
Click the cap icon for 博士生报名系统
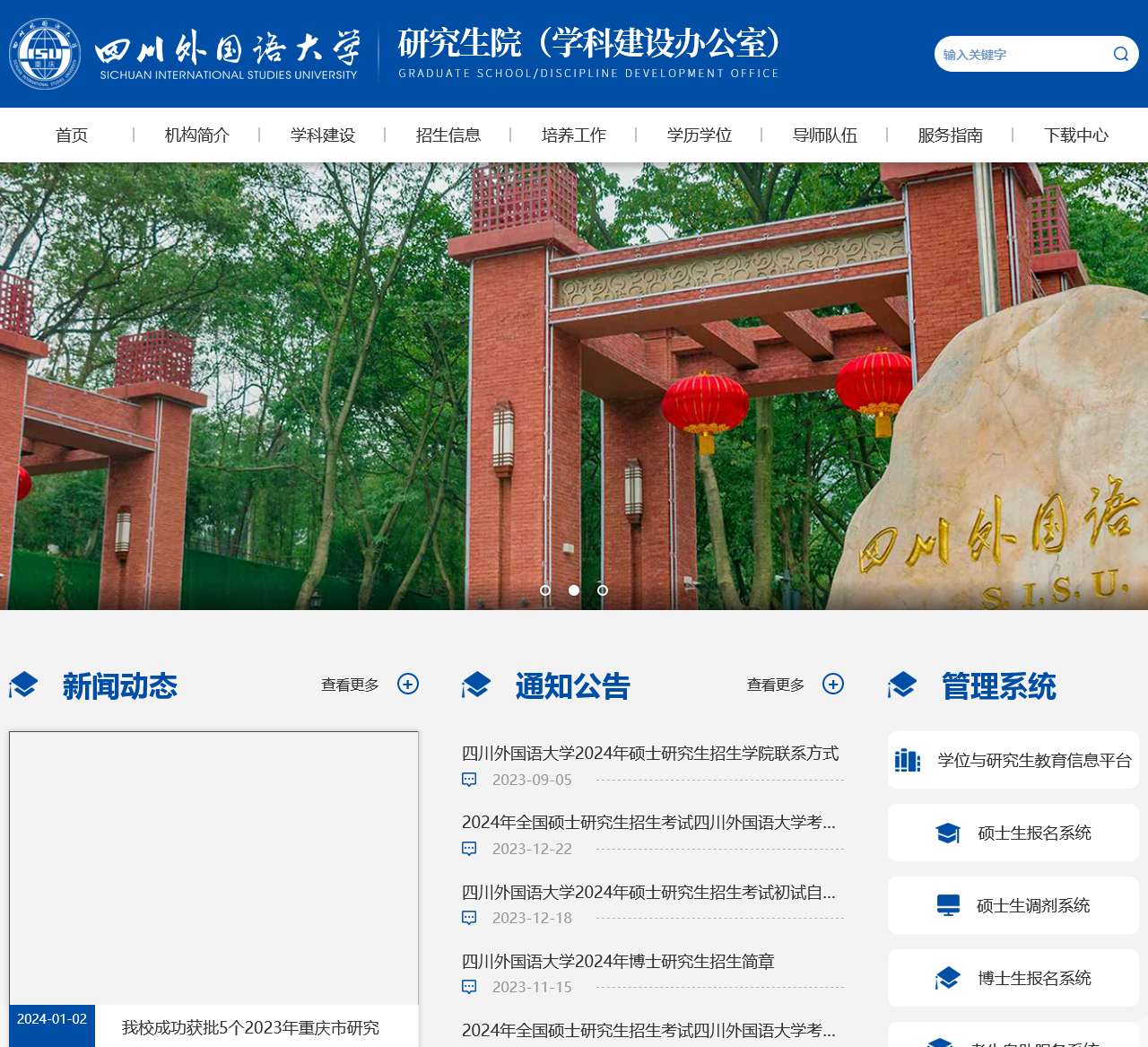pos(947,978)
